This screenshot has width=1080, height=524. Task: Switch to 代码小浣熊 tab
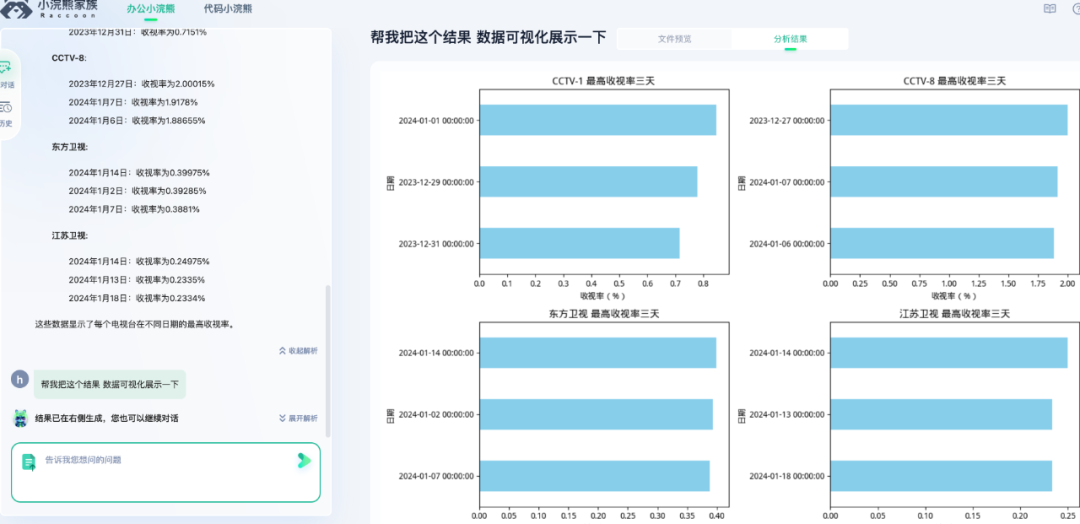point(228,9)
